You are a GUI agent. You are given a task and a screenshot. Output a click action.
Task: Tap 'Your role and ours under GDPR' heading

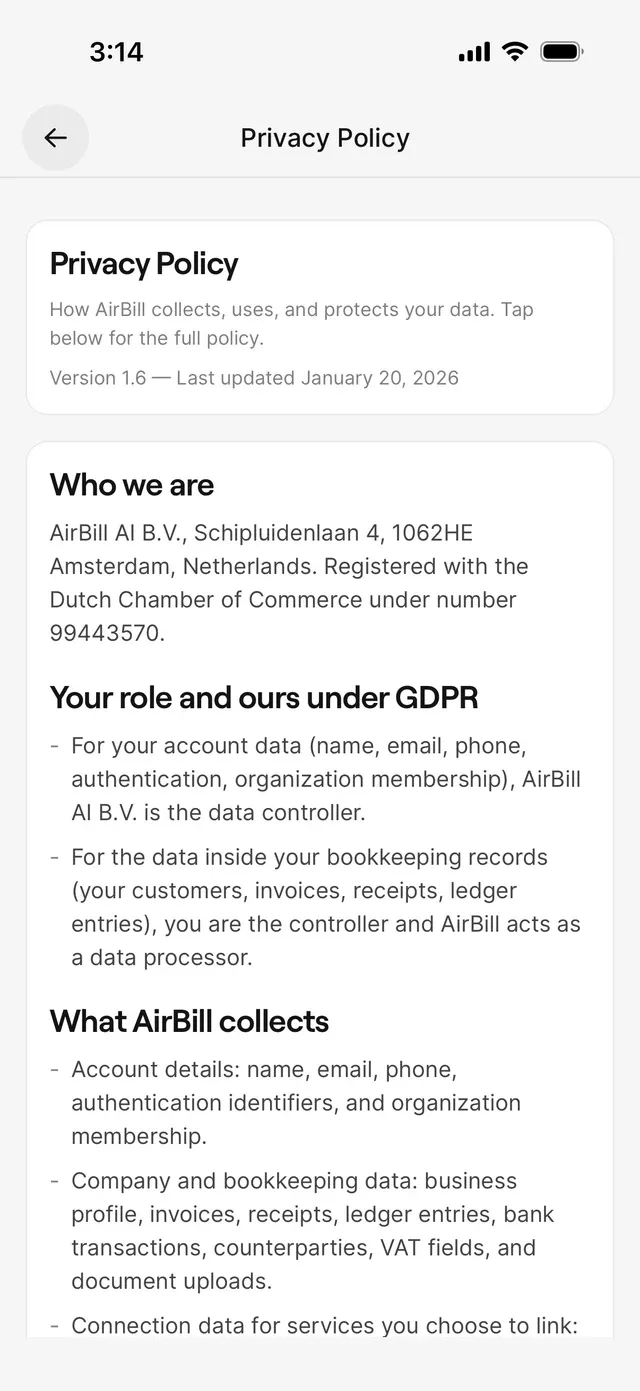pos(264,698)
